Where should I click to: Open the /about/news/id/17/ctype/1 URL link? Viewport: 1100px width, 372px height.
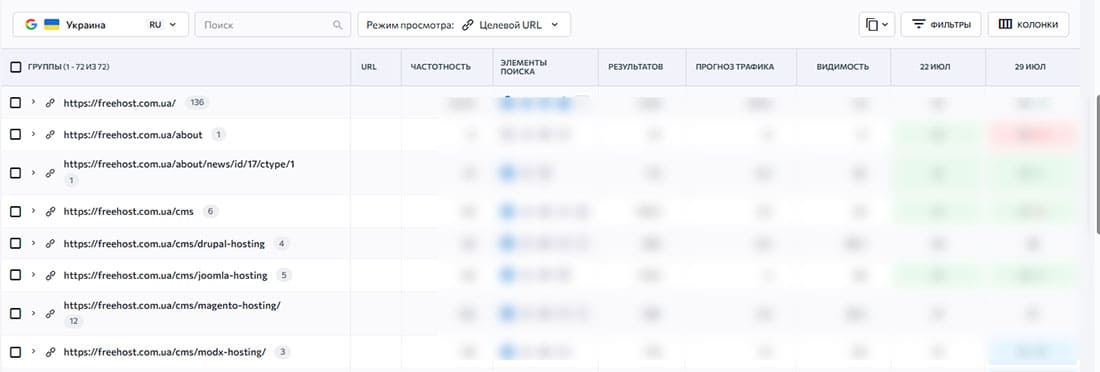point(179,164)
